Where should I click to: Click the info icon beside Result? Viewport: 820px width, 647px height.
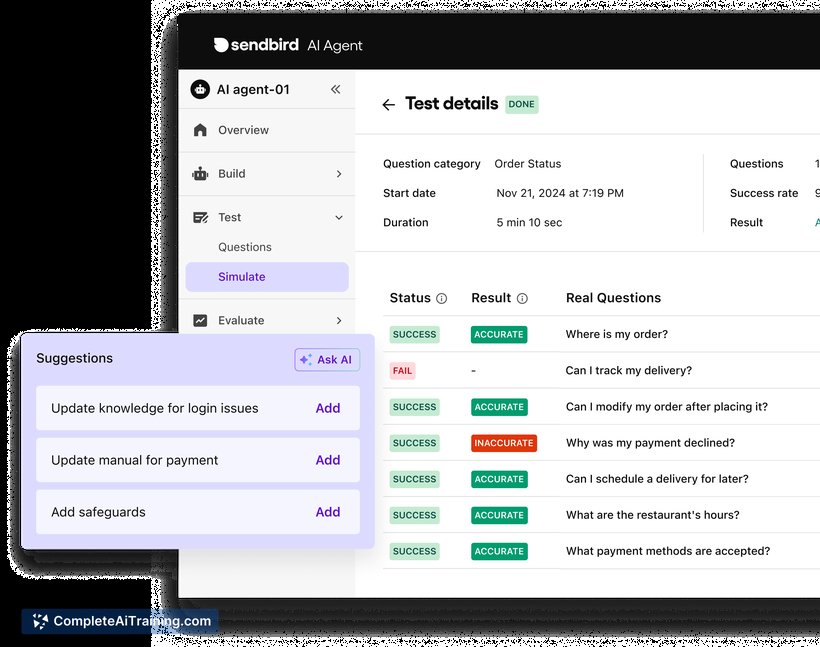pyautogui.click(x=522, y=298)
